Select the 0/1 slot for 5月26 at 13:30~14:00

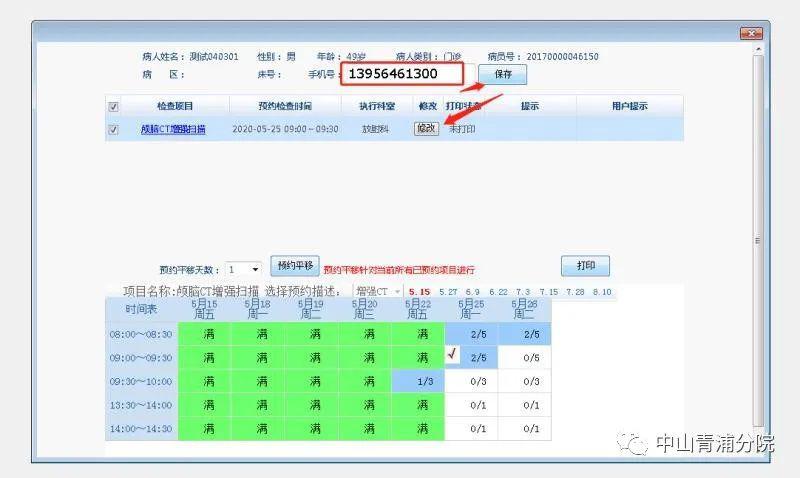(524, 405)
